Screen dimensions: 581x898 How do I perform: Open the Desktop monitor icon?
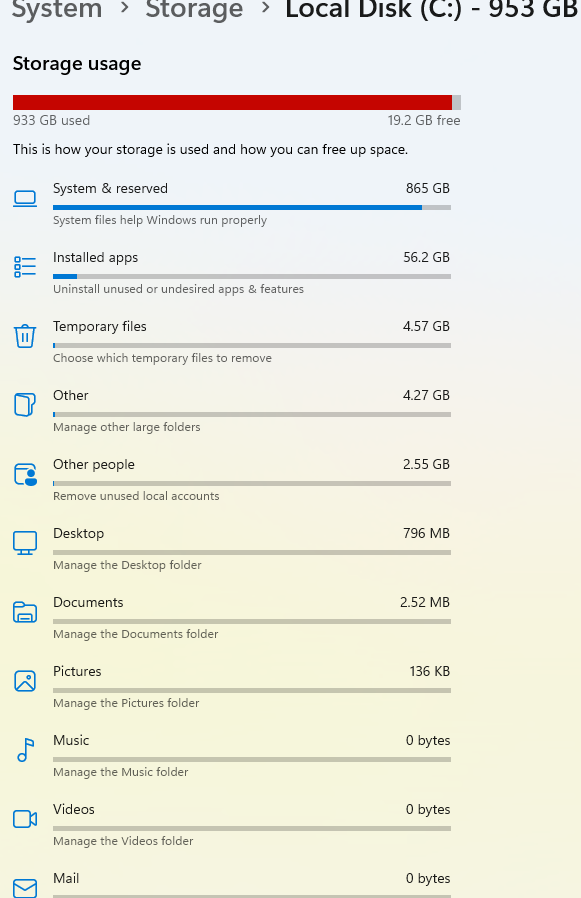[25, 543]
